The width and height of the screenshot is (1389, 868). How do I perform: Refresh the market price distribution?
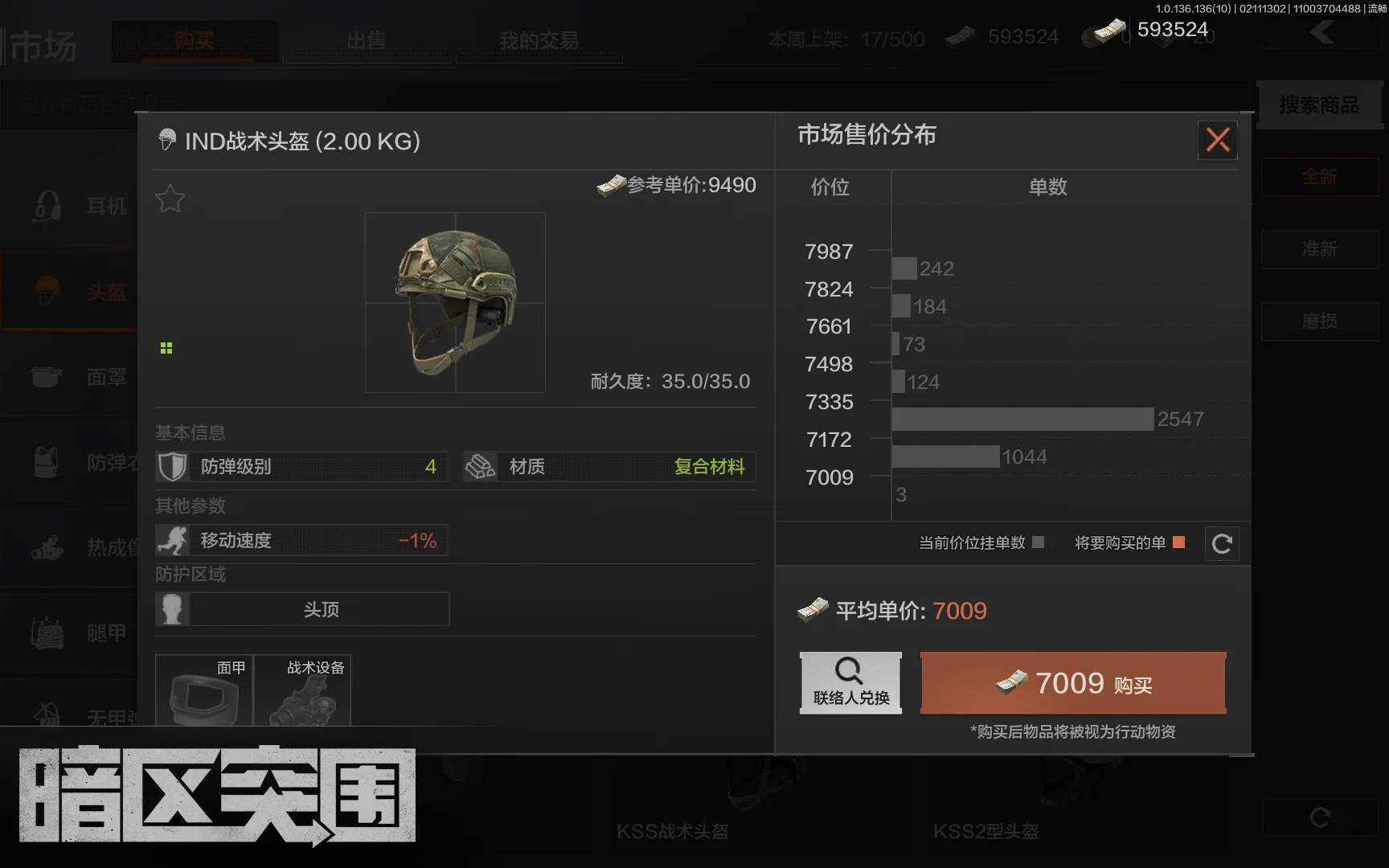1222,544
